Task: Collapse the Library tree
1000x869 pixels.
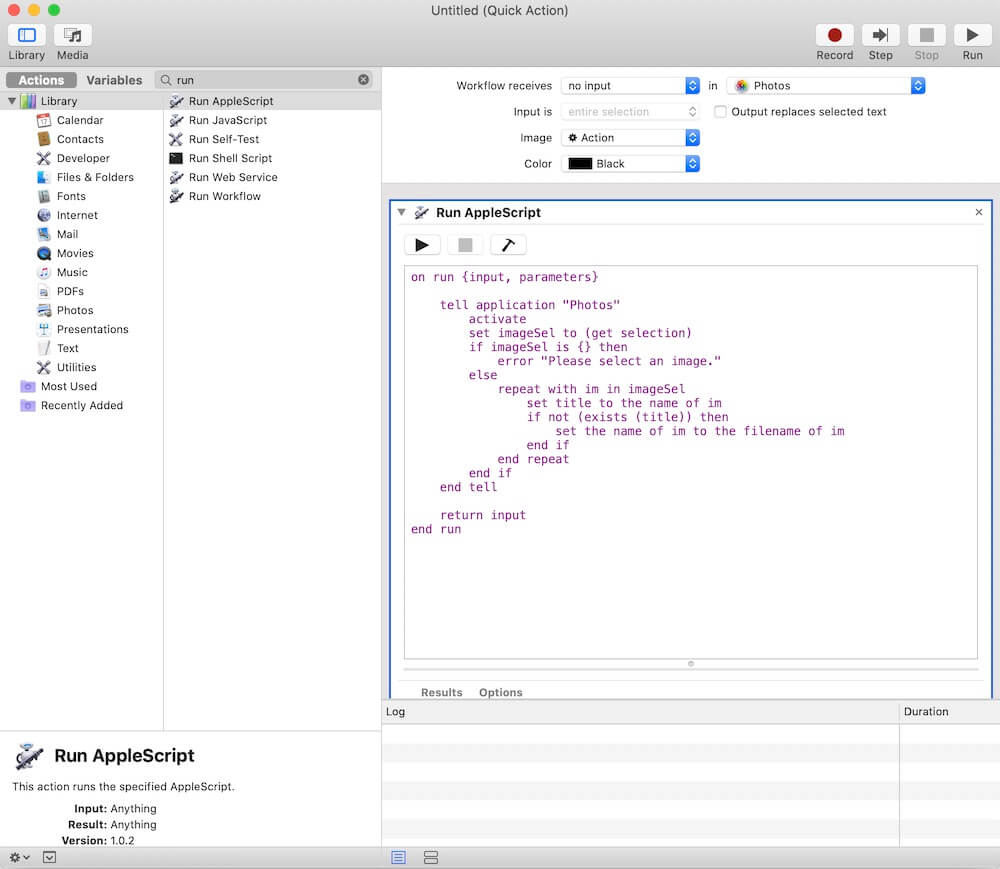Action: (11, 101)
